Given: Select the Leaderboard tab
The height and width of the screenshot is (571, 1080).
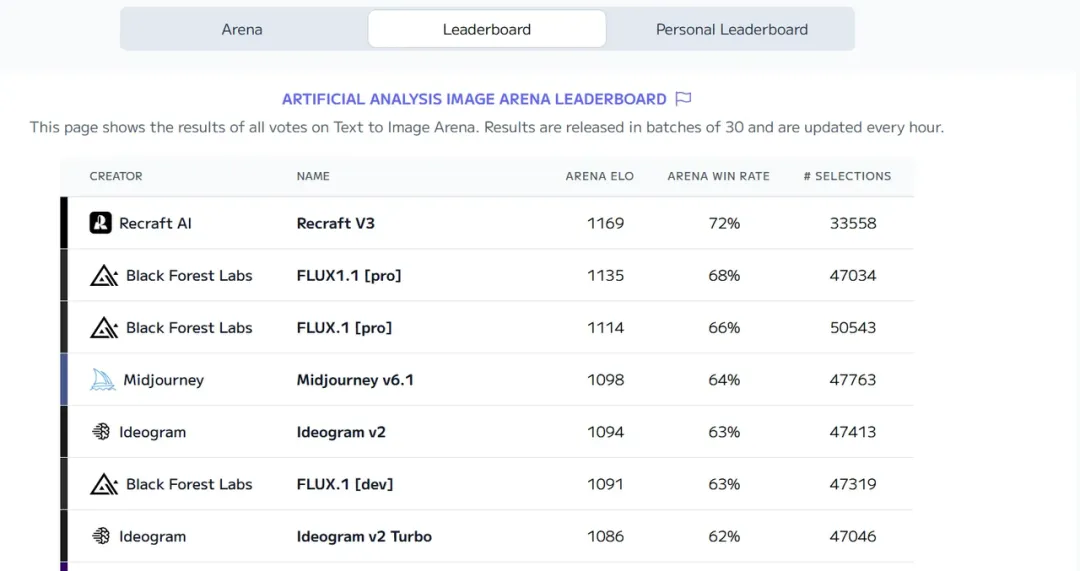Looking at the screenshot, I should [487, 29].
